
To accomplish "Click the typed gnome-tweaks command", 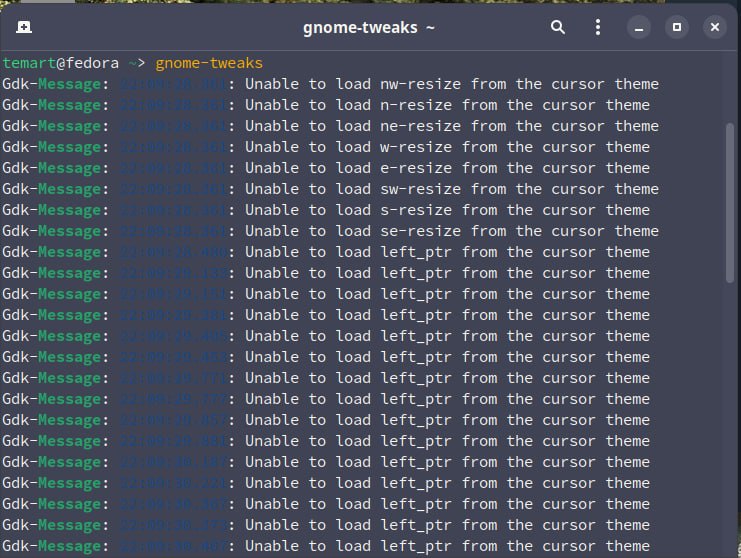I will 209,63.
